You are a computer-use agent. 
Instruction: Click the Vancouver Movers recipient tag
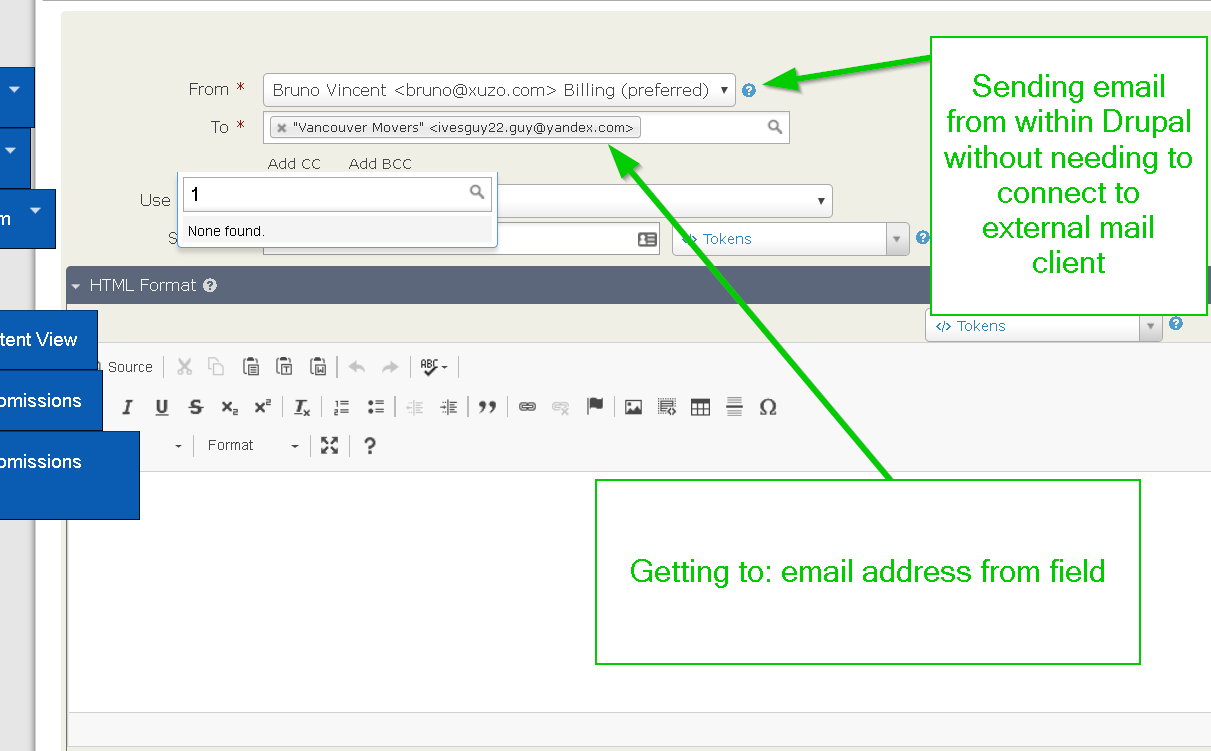[x=455, y=128]
